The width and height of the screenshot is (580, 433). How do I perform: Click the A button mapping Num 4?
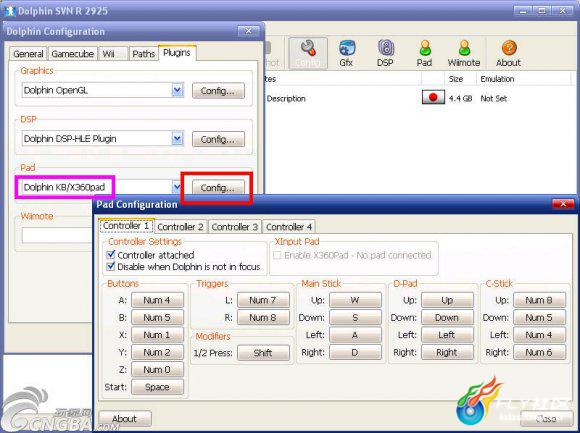157,300
